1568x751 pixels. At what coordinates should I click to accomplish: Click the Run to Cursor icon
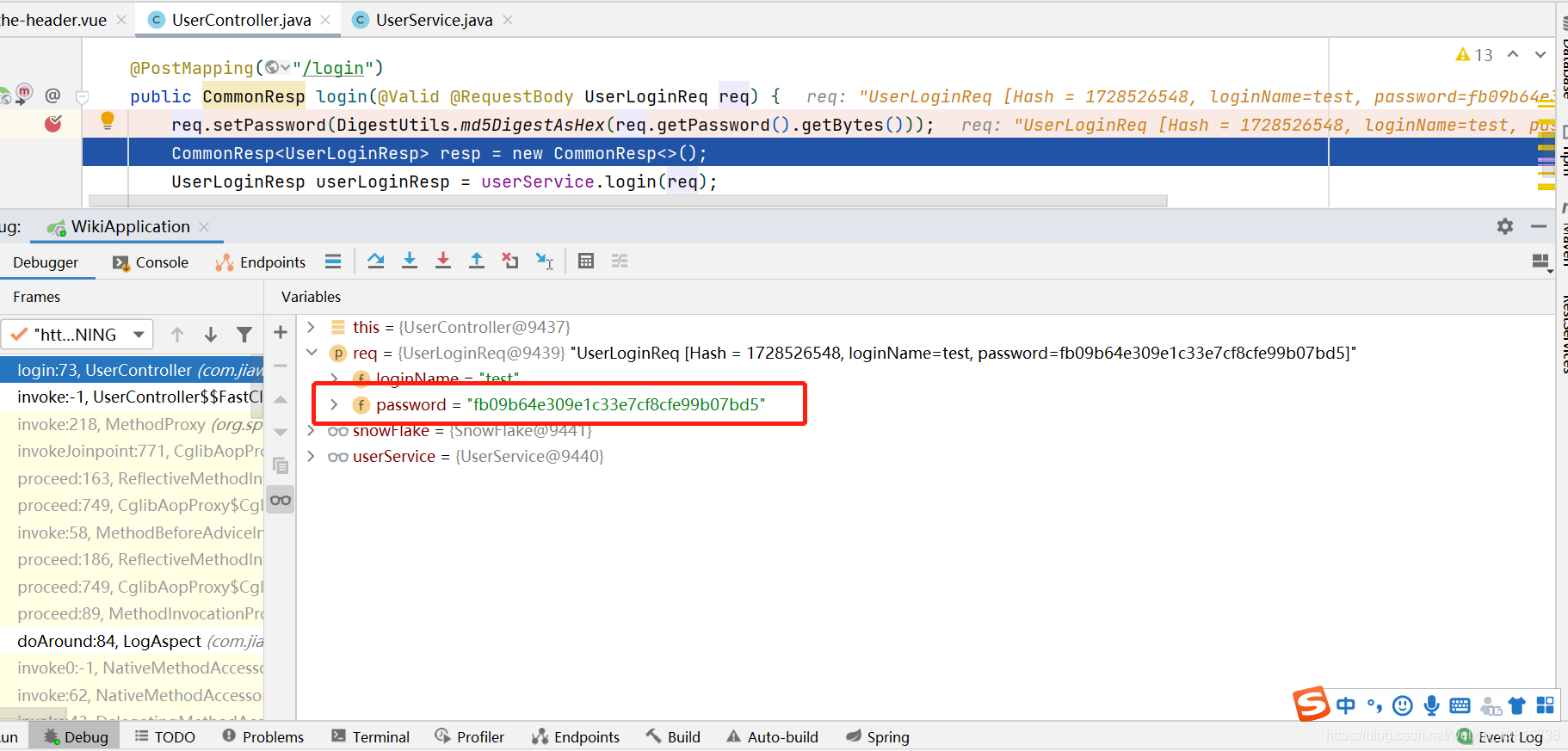tap(545, 261)
